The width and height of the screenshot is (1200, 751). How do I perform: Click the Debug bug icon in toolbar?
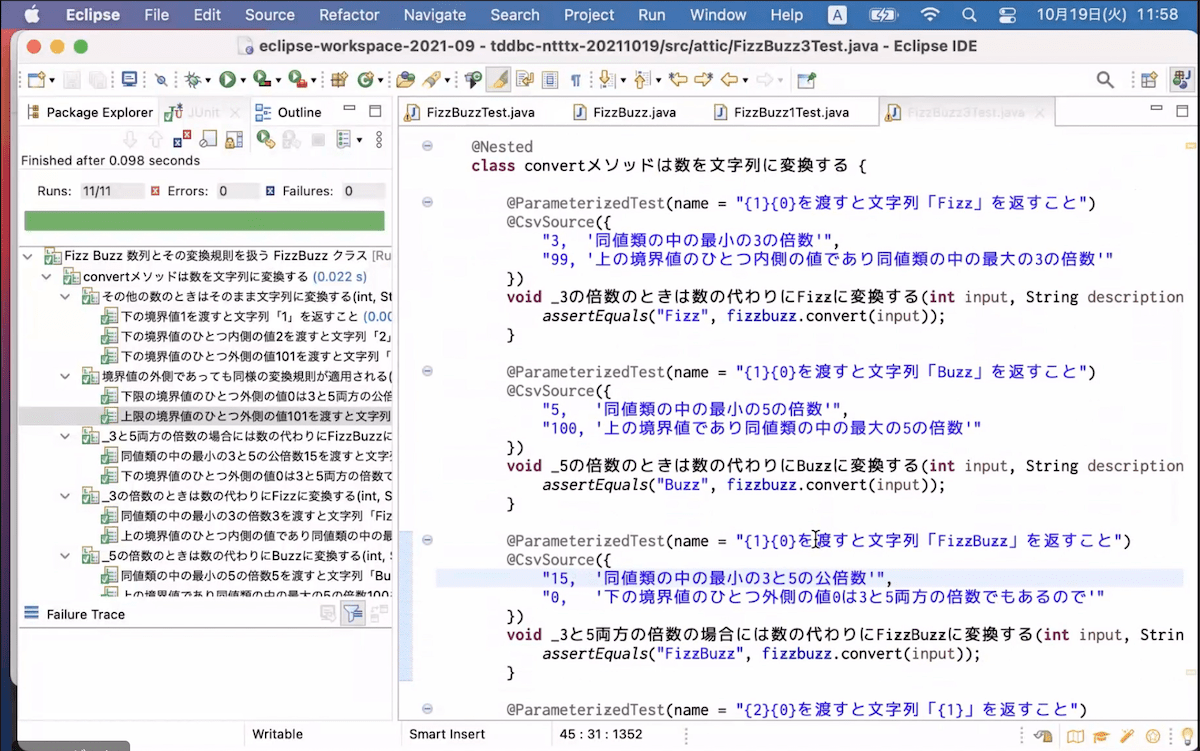192,80
